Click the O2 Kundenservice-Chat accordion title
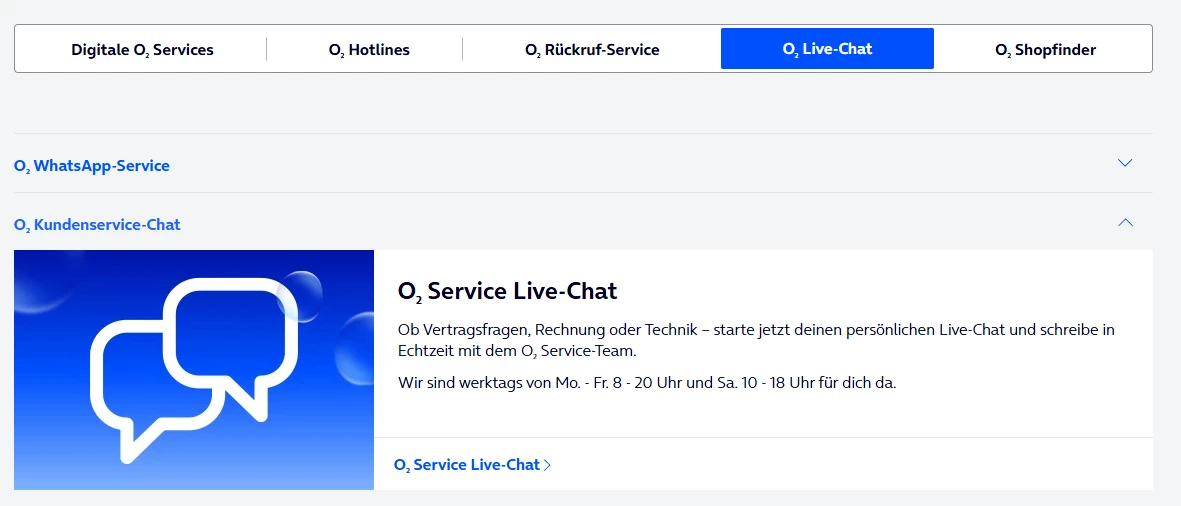The image size is (1181, 506). pyautogui.click(x=97, y=224)
